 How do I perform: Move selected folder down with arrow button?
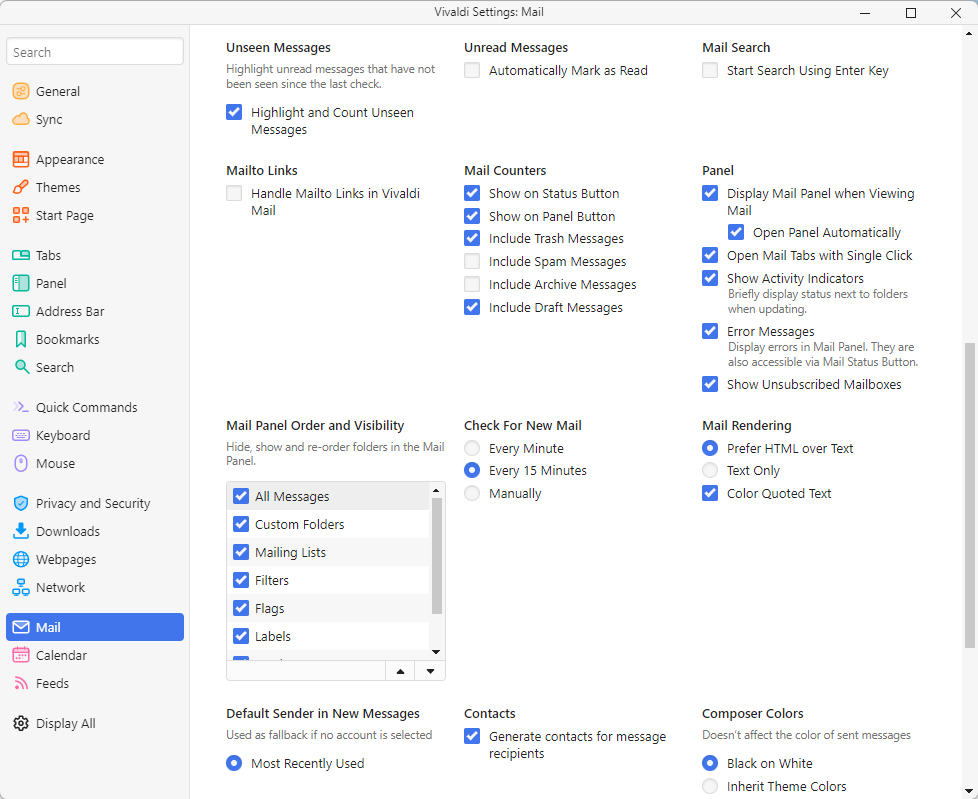pos(430,671)
